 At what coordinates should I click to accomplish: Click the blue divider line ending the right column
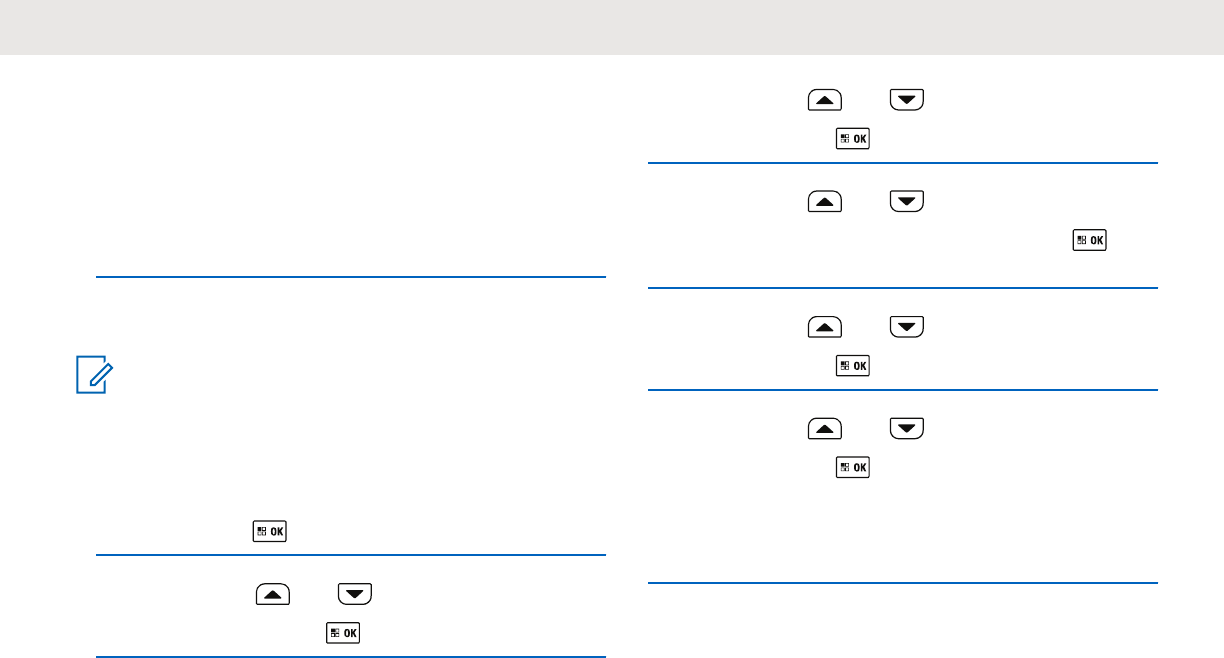tap(902, 583)
